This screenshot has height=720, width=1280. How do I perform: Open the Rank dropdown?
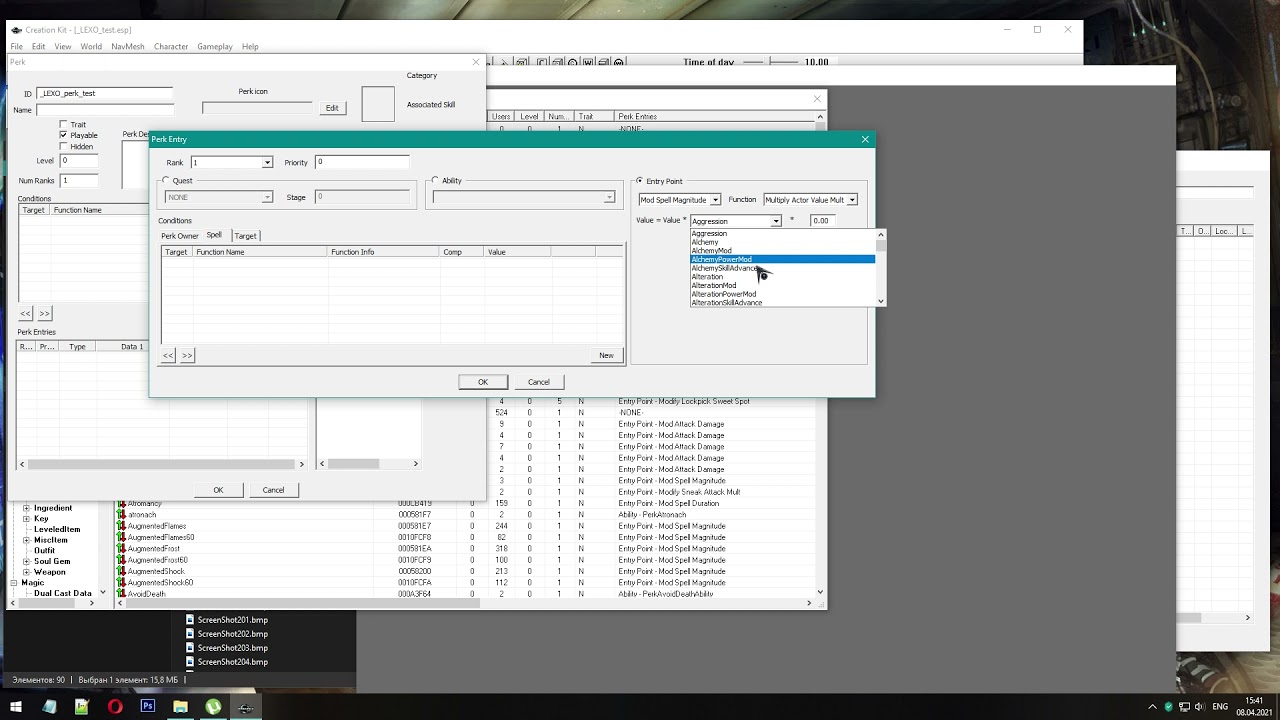coord(267,162)
